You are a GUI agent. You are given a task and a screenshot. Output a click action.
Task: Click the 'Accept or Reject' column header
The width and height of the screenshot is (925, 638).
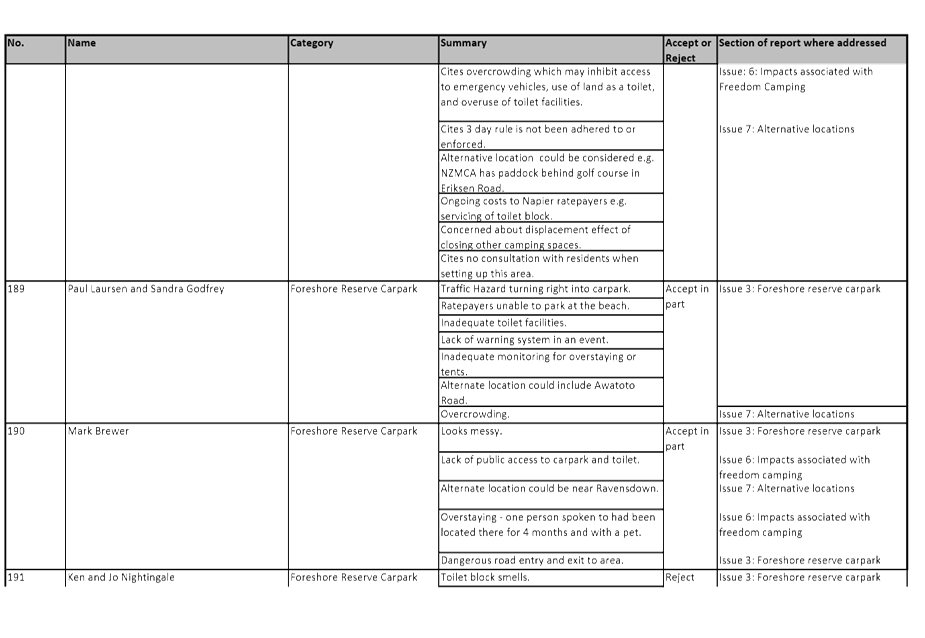click(x=690, y=50)
